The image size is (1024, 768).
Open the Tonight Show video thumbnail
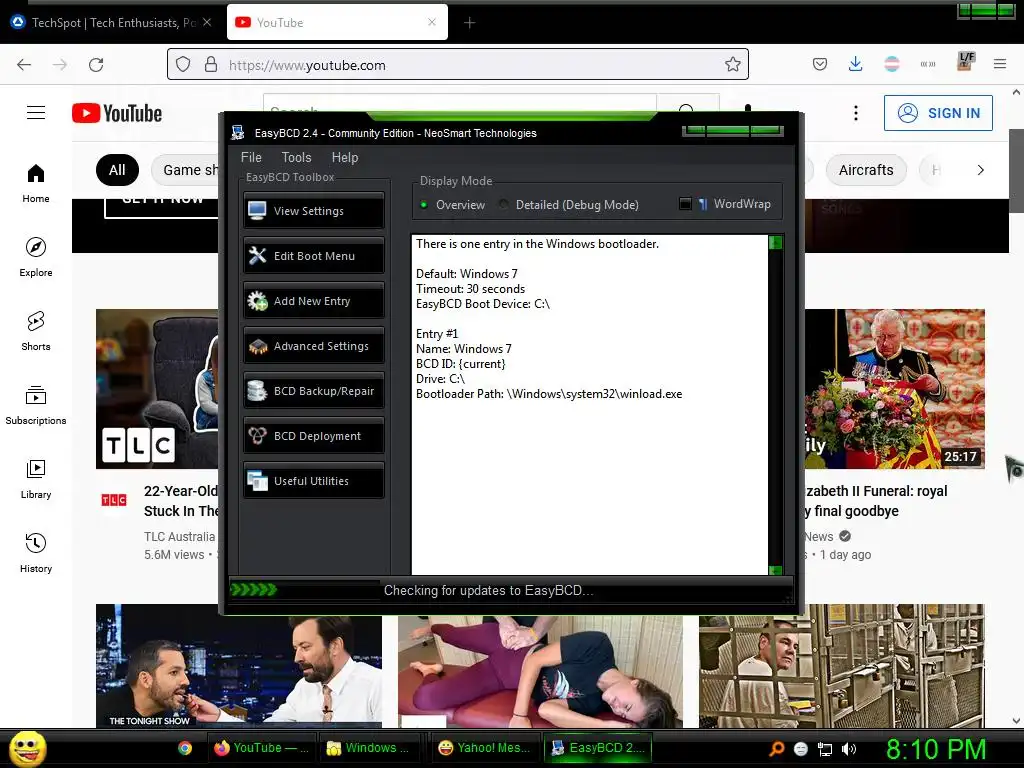tap(238, 665)
